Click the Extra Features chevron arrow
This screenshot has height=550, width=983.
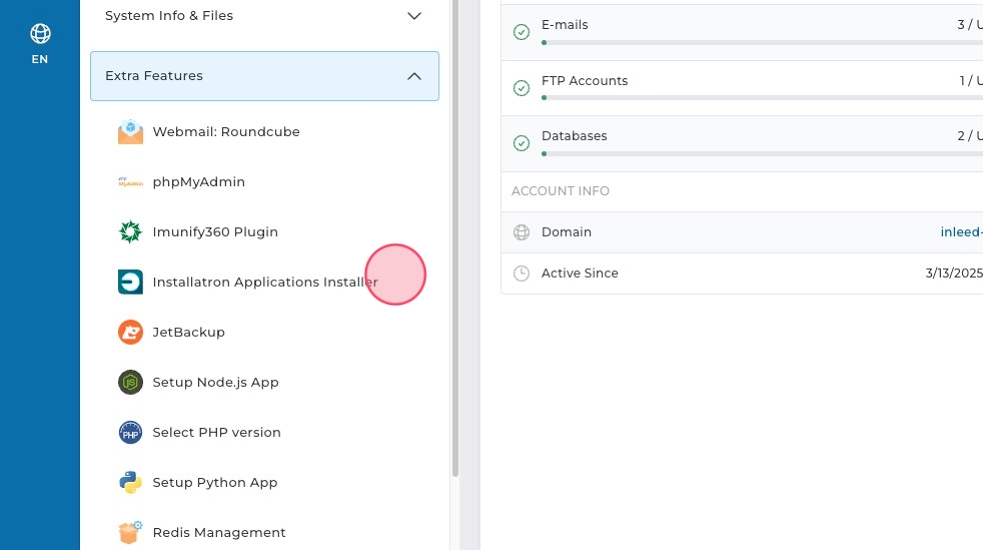[414, 76]
